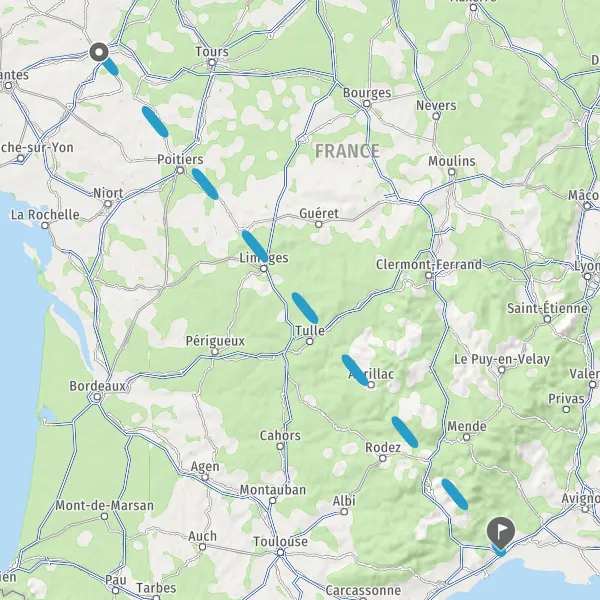This screenshot has width=600, height=600.
Task: Click the Clermont-Ferrand city dot
Action: click(x=429, y=275)
